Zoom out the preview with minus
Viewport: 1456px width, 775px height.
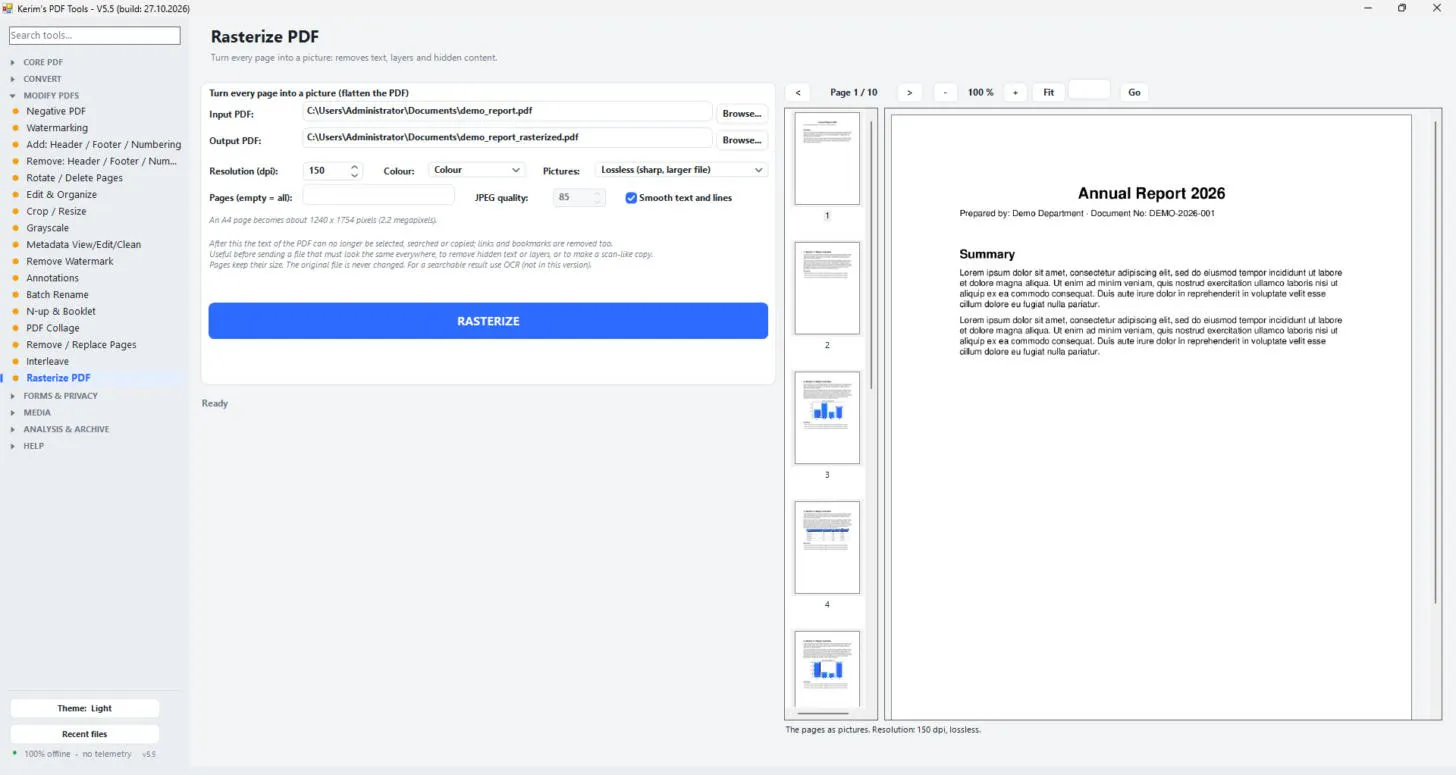[x=945, y=92]
